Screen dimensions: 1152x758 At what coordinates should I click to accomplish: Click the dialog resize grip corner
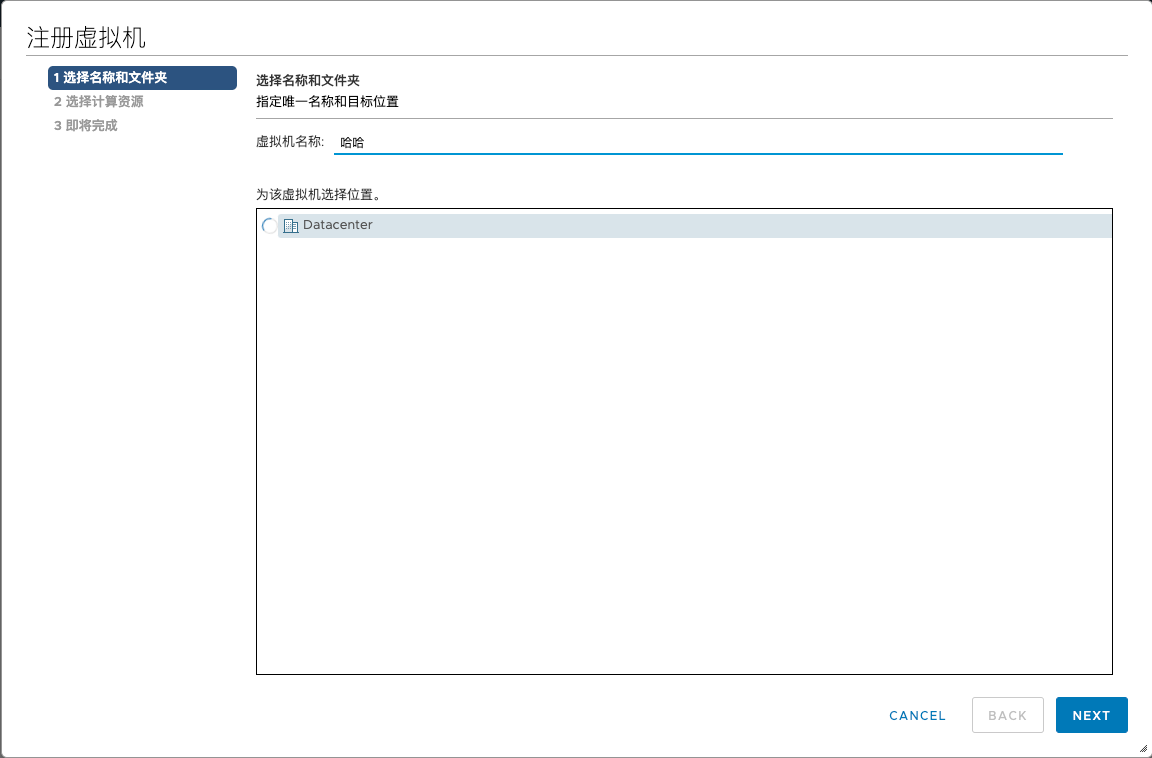[x=1143, y=748]
